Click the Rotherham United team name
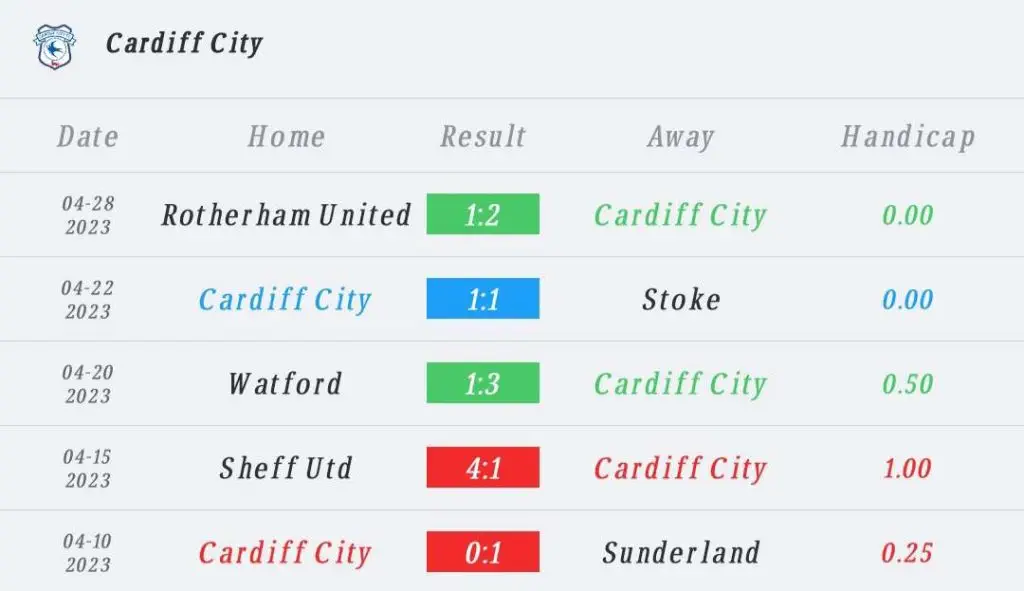 (287, 215)
